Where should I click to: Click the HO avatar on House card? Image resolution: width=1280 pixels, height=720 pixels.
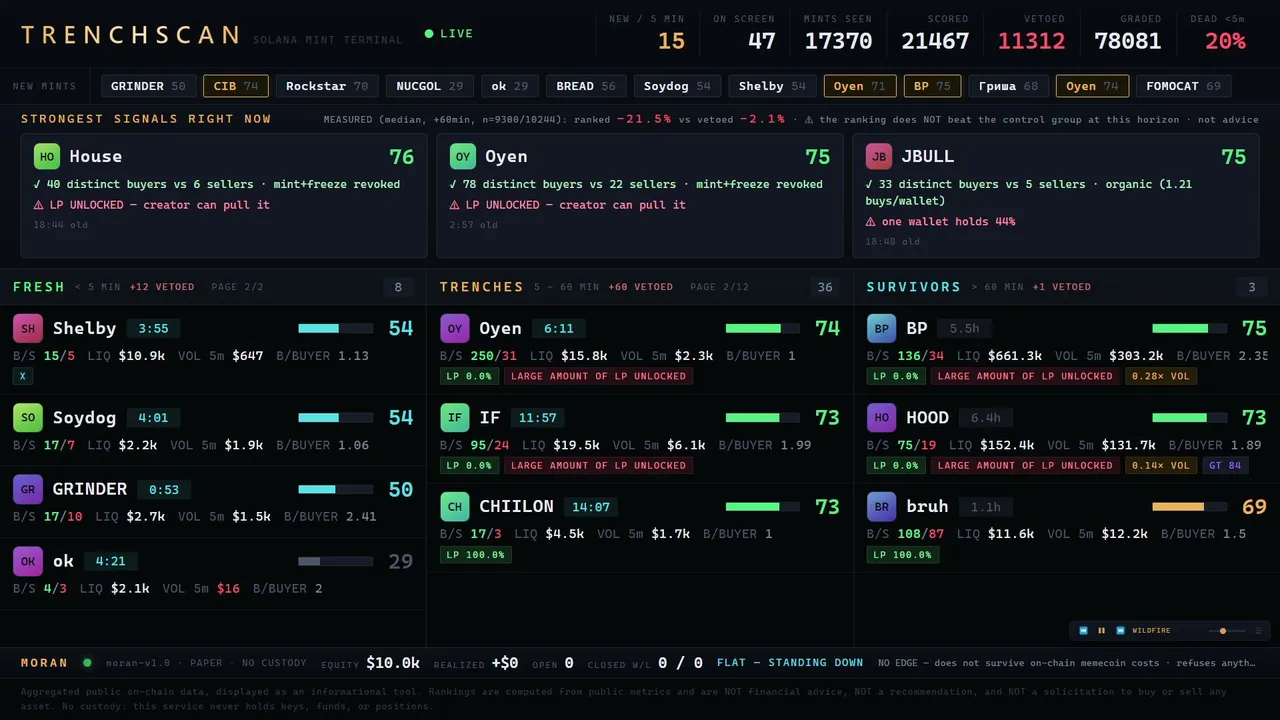pyautogui.click(x=47, y=156)
